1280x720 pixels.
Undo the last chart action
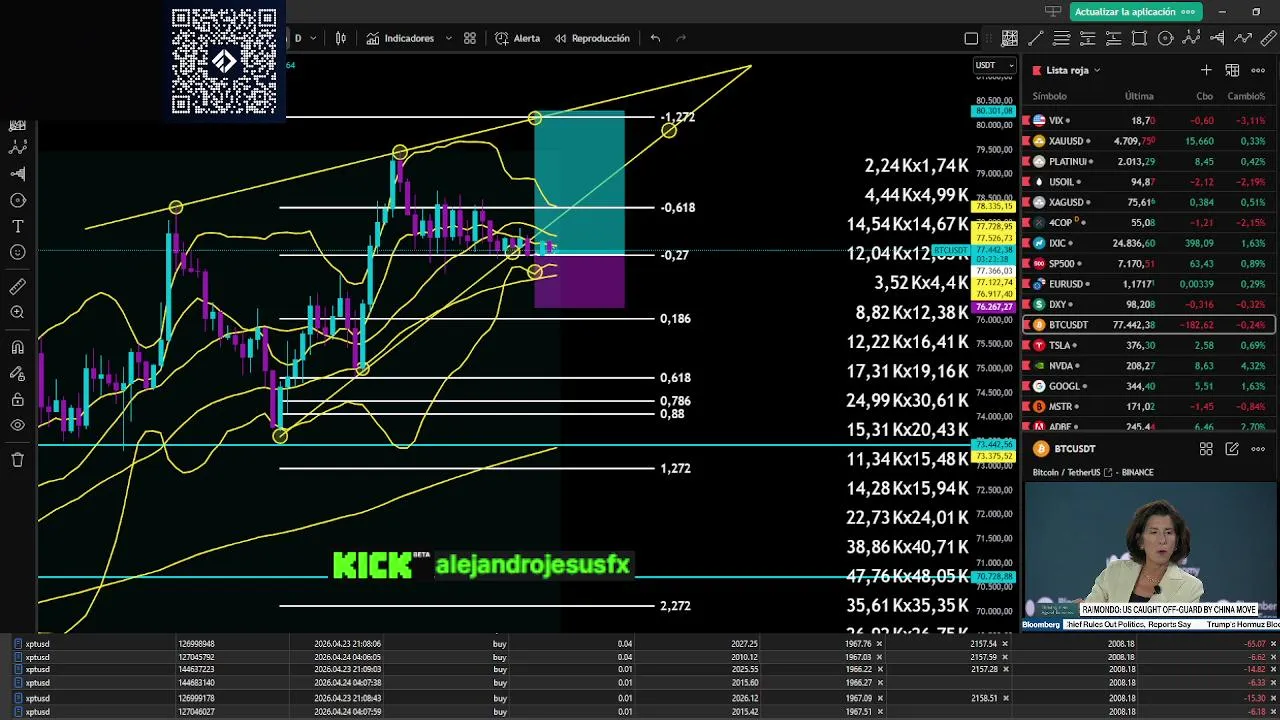(x=655, y=38)
